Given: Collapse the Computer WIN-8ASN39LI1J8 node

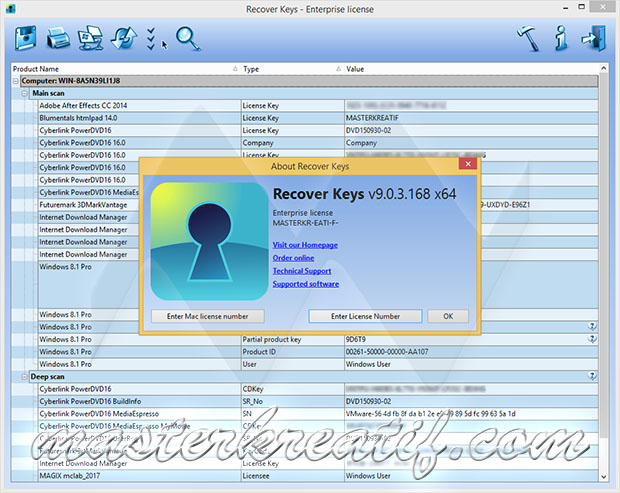Looking at the screenshot, I should point(16,81).
